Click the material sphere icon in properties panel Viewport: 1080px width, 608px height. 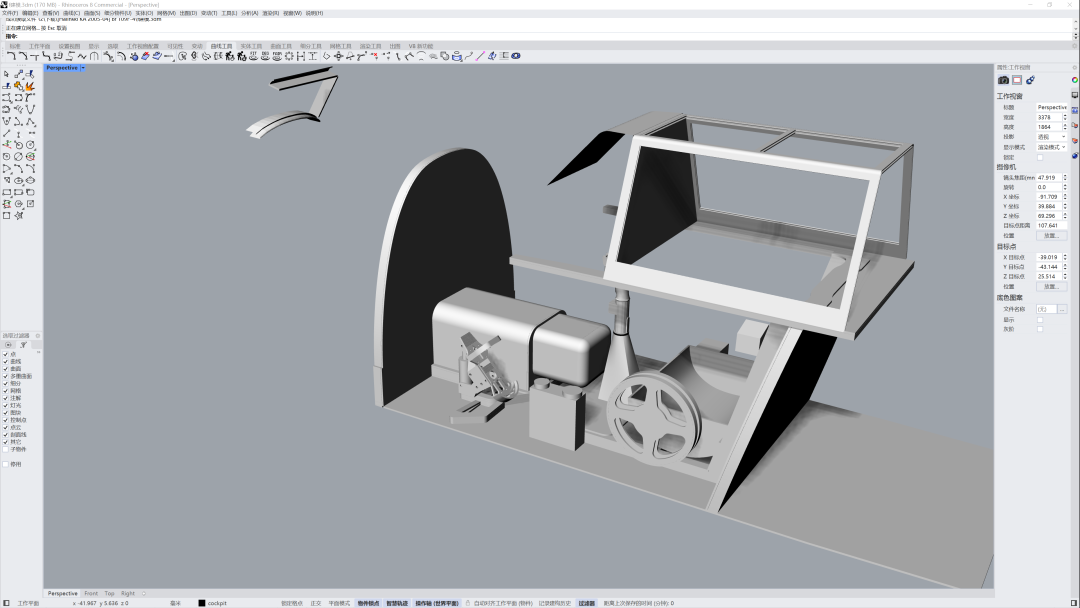coord(1030,80)
